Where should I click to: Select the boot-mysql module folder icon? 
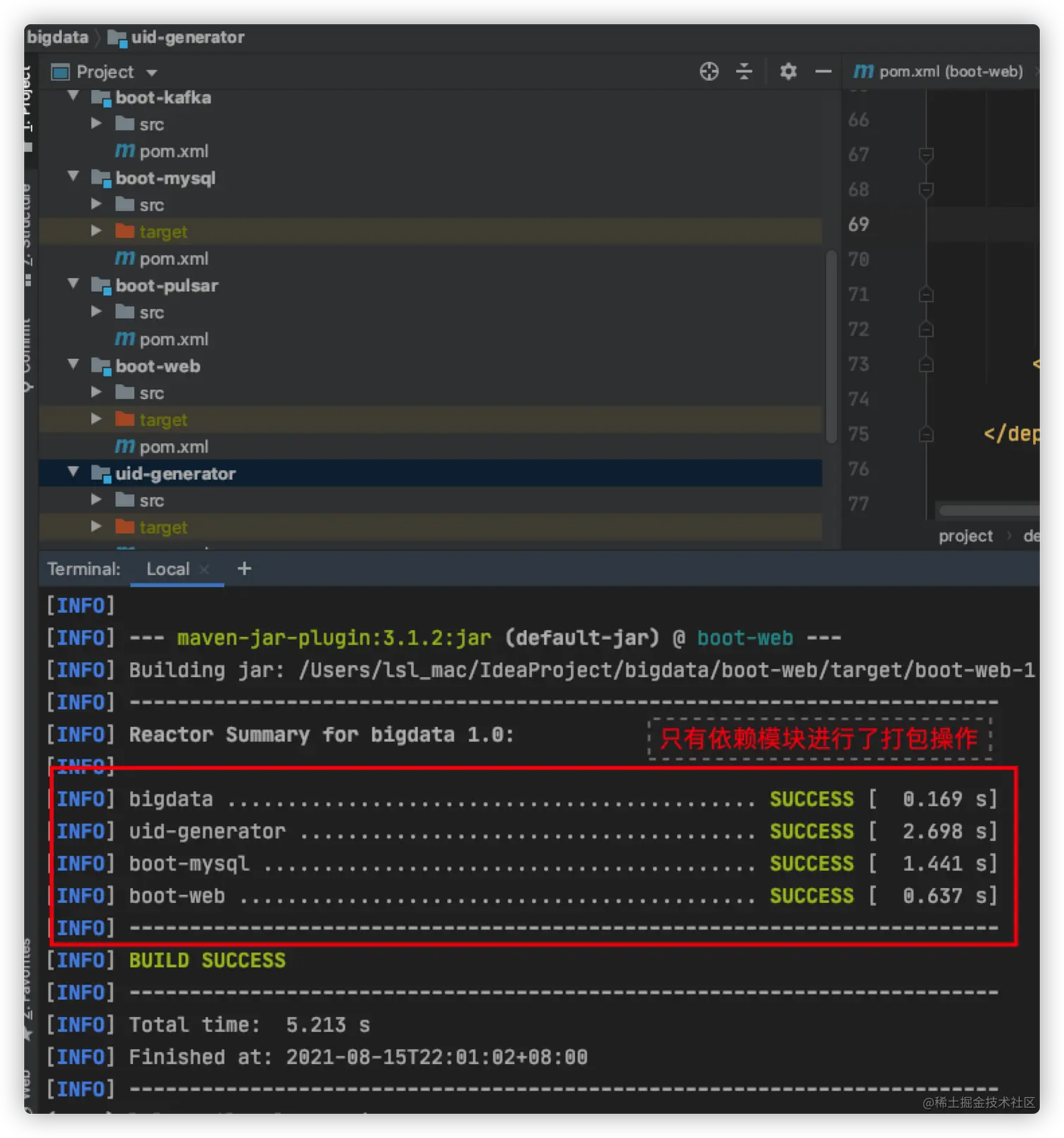(101, 179)
